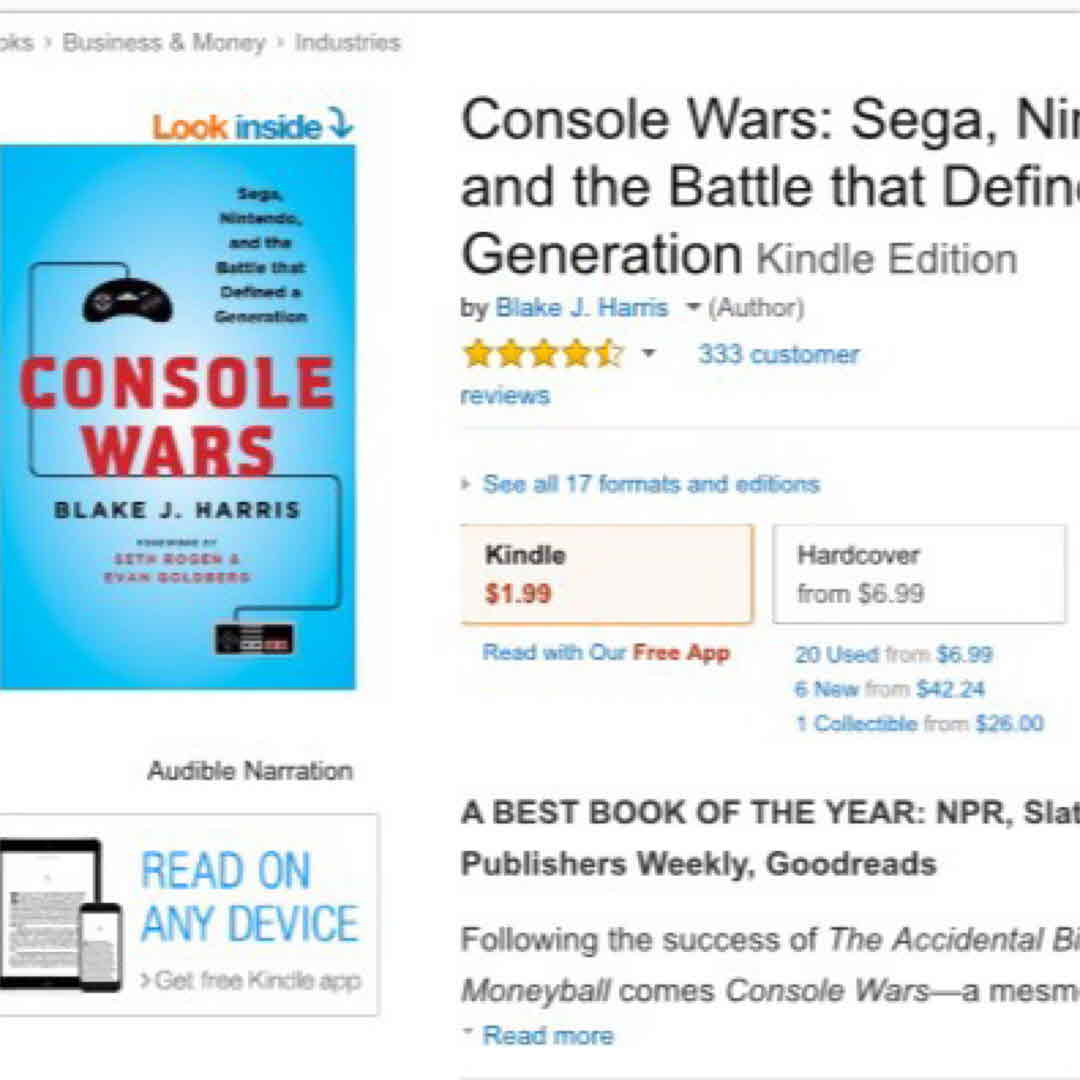Open the Console Wars book cover

click(177, 416)
